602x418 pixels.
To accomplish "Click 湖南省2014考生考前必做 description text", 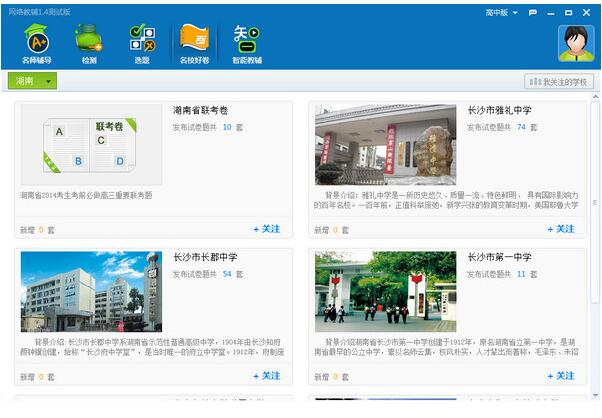I will point(86,195).
